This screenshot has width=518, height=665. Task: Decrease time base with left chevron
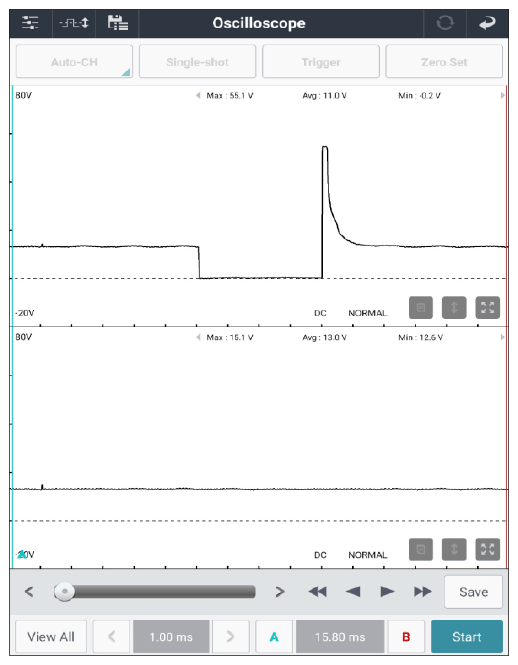111,637
